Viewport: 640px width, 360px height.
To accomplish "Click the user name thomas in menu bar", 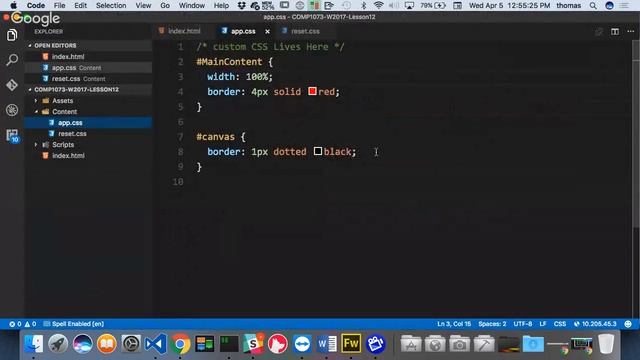I will point(569,5).
